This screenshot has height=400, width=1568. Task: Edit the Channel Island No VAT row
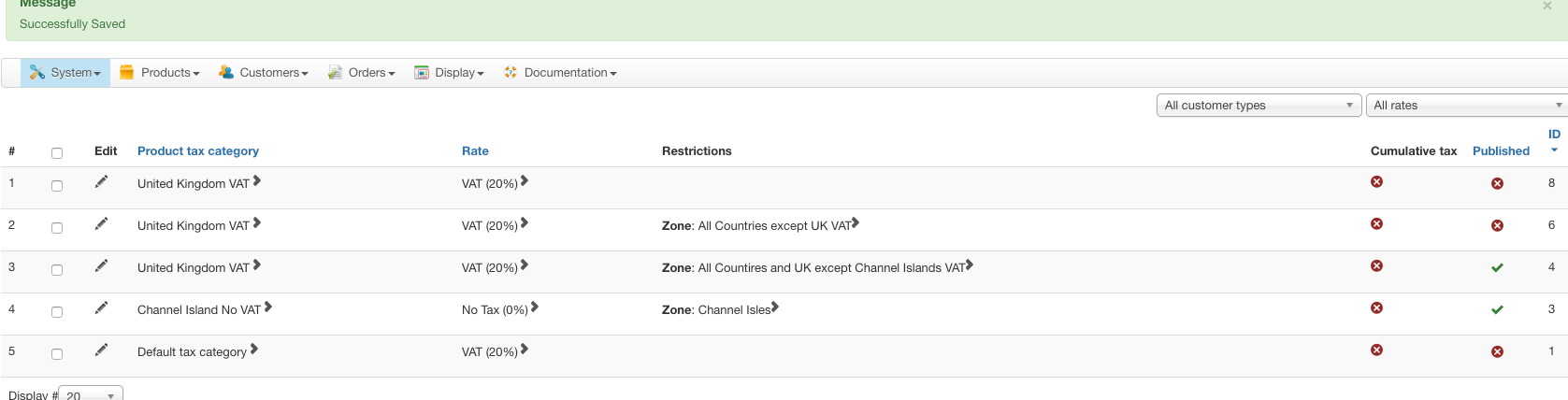coord(101,308)
